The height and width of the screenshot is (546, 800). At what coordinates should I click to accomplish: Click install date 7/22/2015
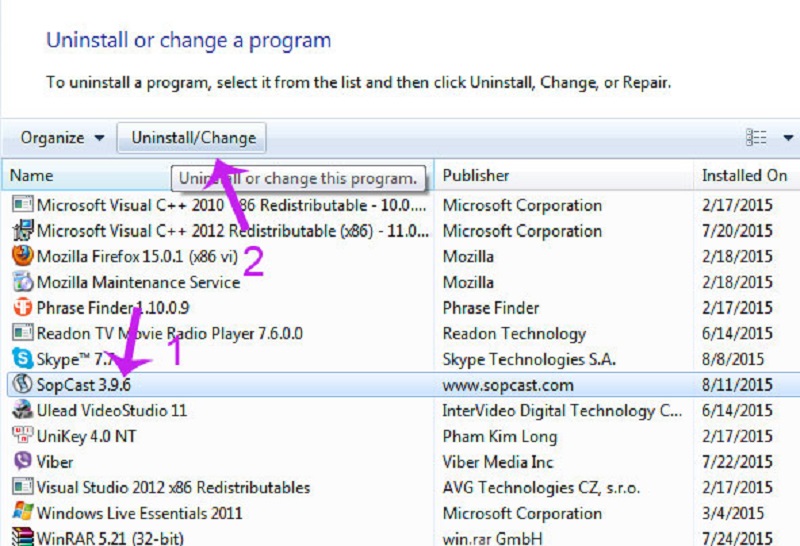click(737, 462)
